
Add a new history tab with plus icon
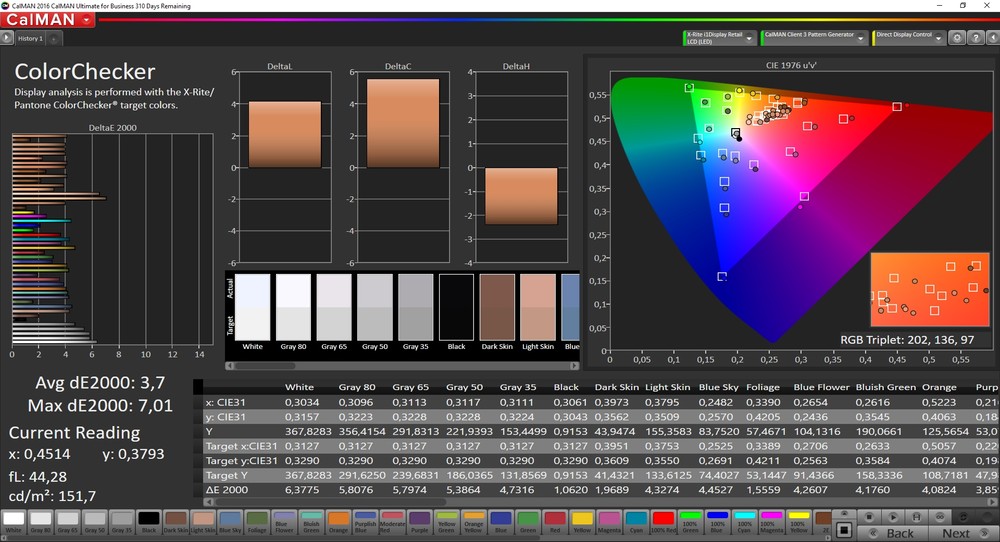(53, 39)
